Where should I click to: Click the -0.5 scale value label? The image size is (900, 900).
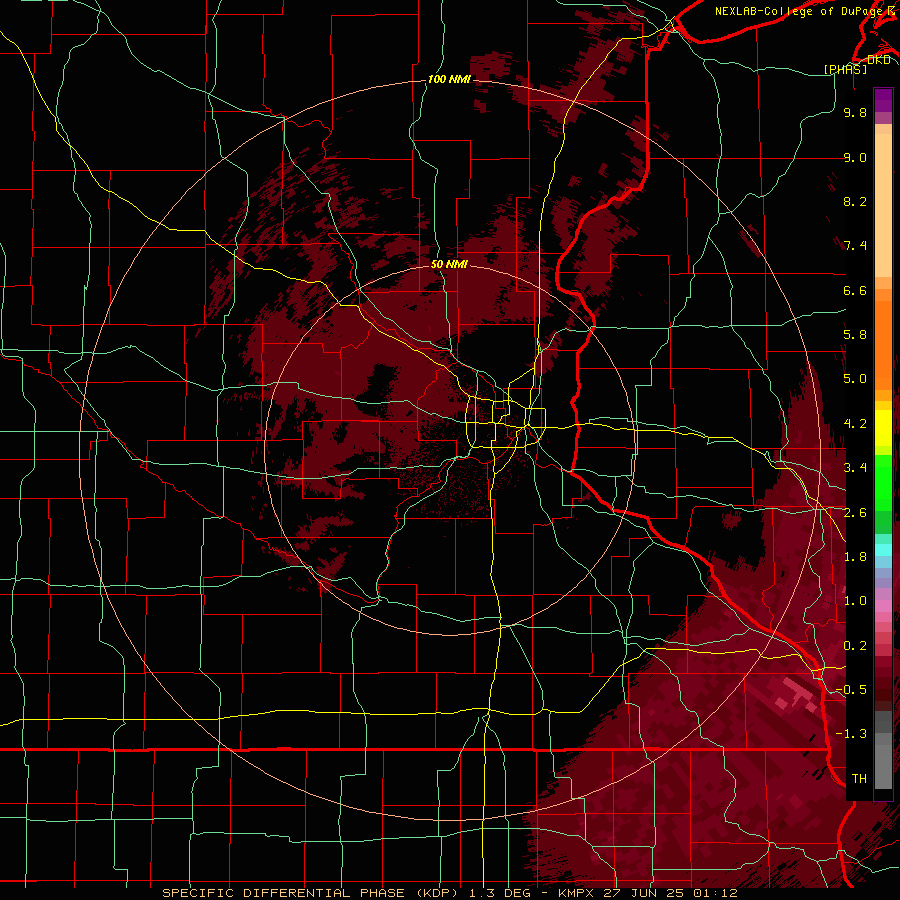pyautogui.click(x=851, y=690)
